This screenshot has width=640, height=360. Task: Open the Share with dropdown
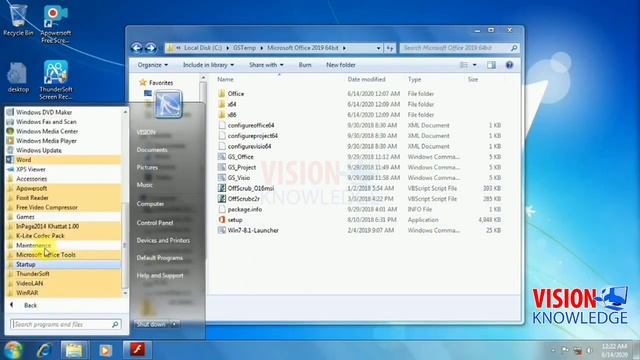266,65
